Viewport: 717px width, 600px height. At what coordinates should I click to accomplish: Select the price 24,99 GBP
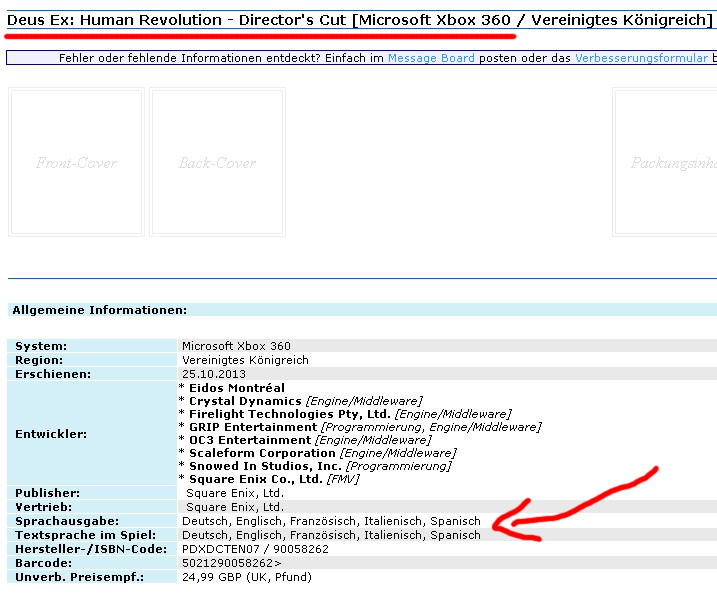212,577
